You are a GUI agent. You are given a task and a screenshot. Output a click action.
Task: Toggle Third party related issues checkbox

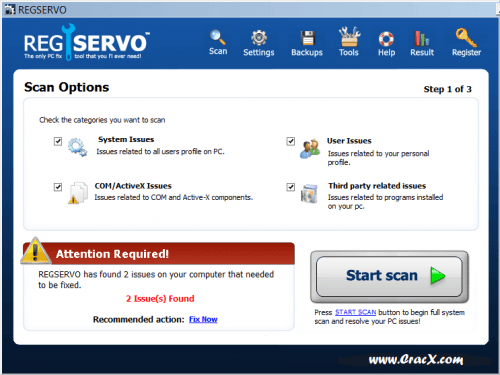tap(291, 187)
